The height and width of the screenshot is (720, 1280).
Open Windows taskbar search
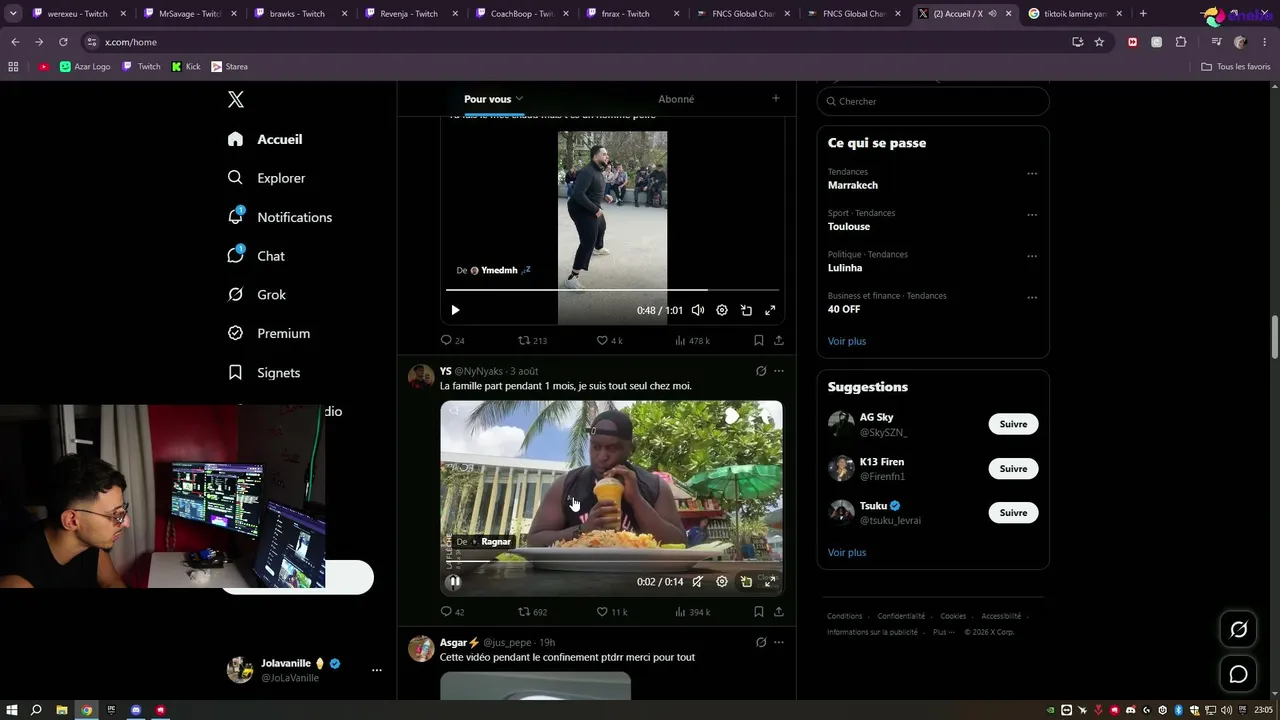(x=36, y=710)
